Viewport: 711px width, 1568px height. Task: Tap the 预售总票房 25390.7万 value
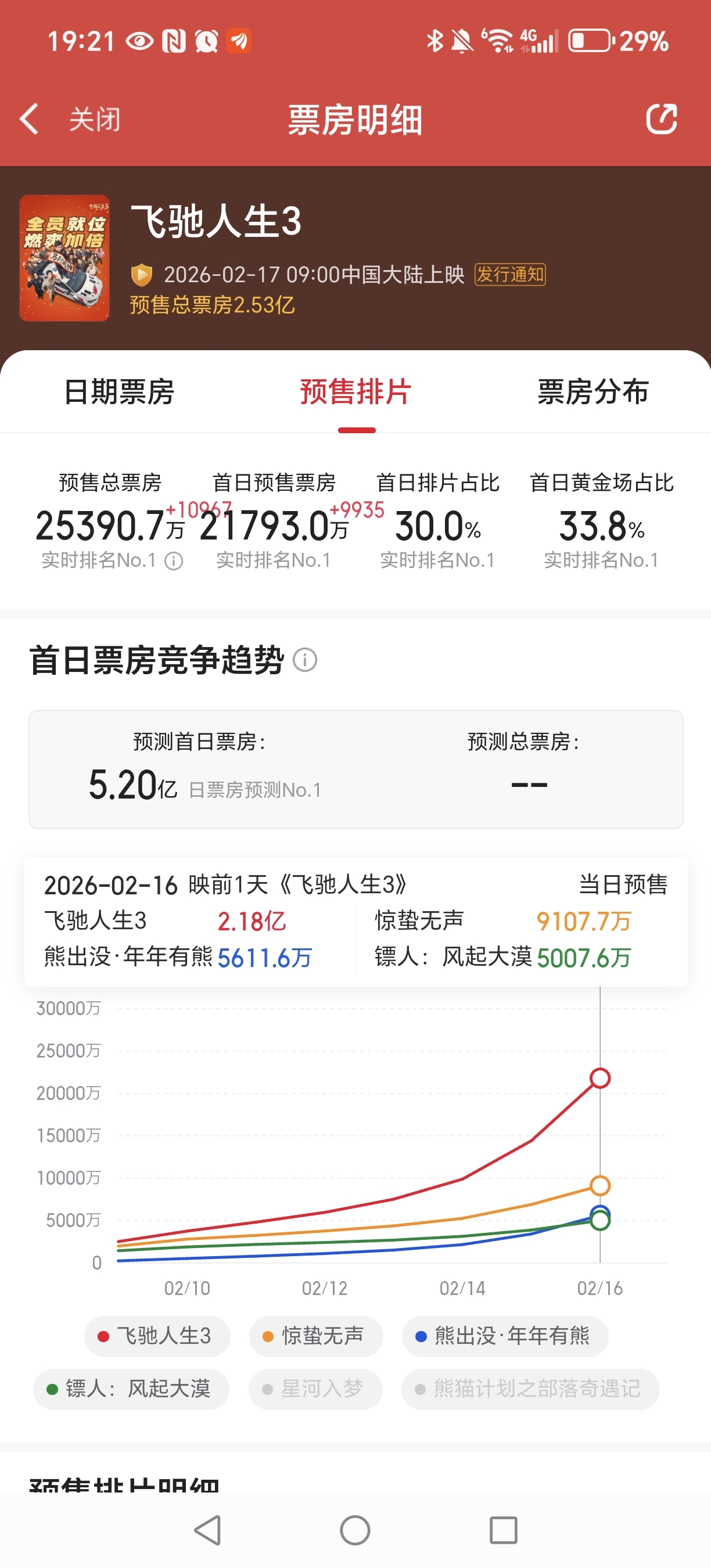pos(110,526)
